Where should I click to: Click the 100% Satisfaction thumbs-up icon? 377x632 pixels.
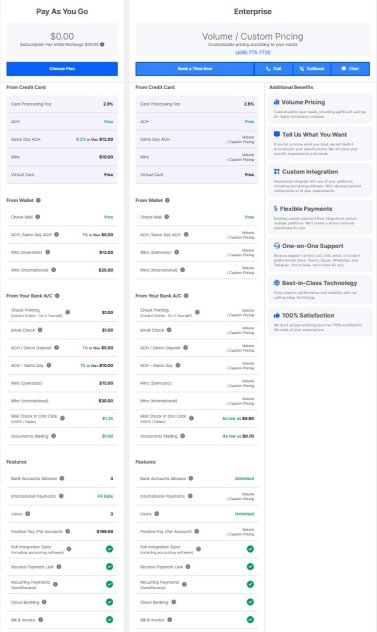(277, 315)
